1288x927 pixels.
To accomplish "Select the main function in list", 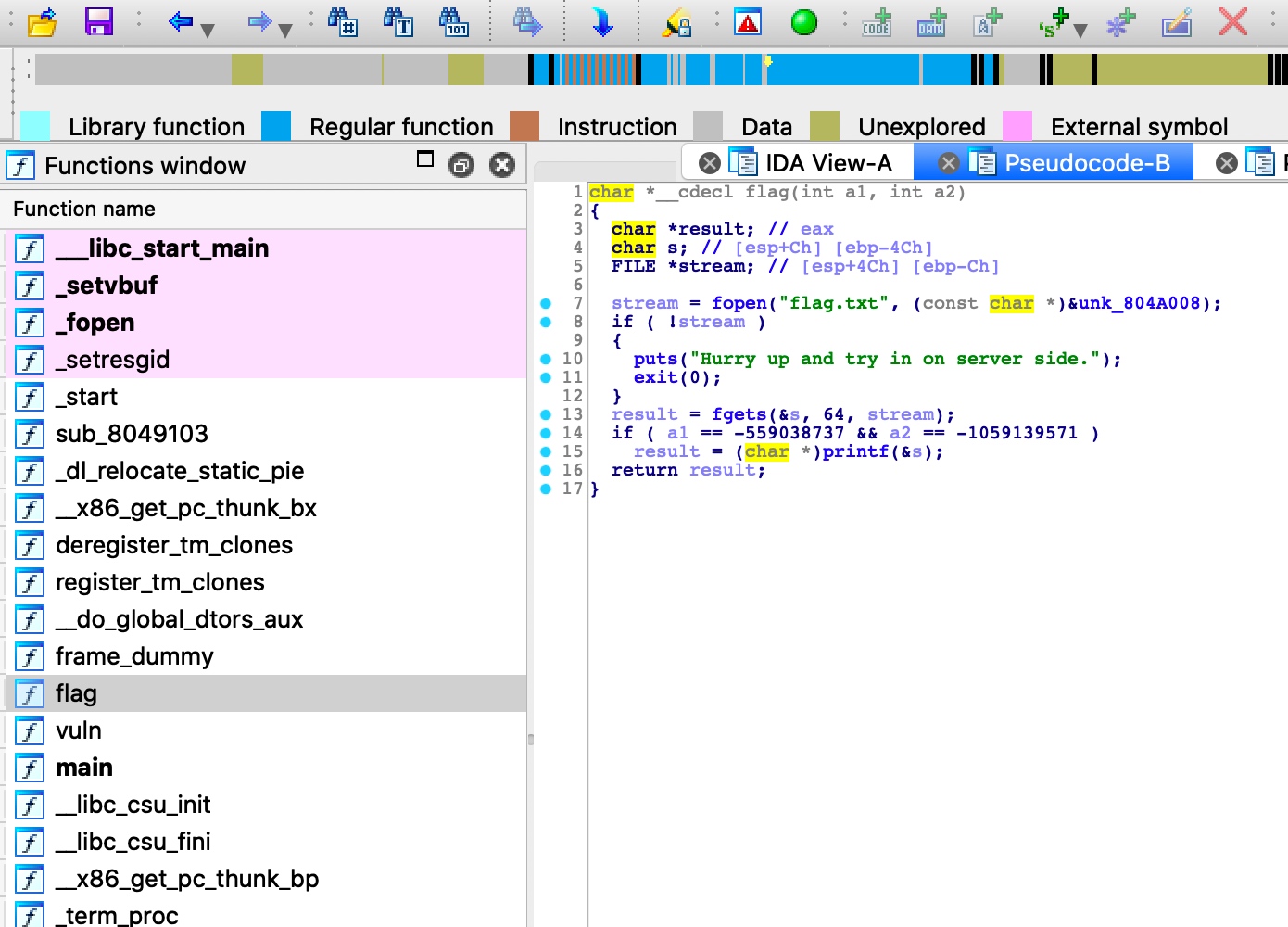I will 84,768.
